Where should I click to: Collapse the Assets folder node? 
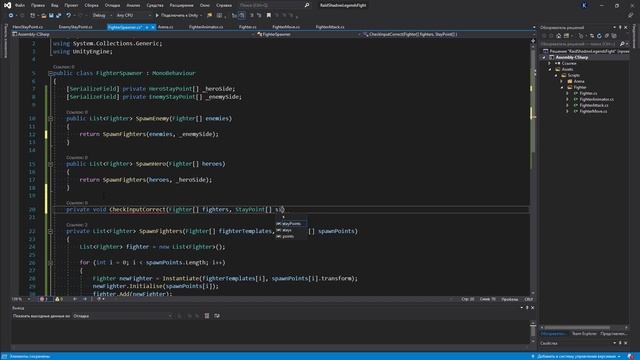click(550, 69)
